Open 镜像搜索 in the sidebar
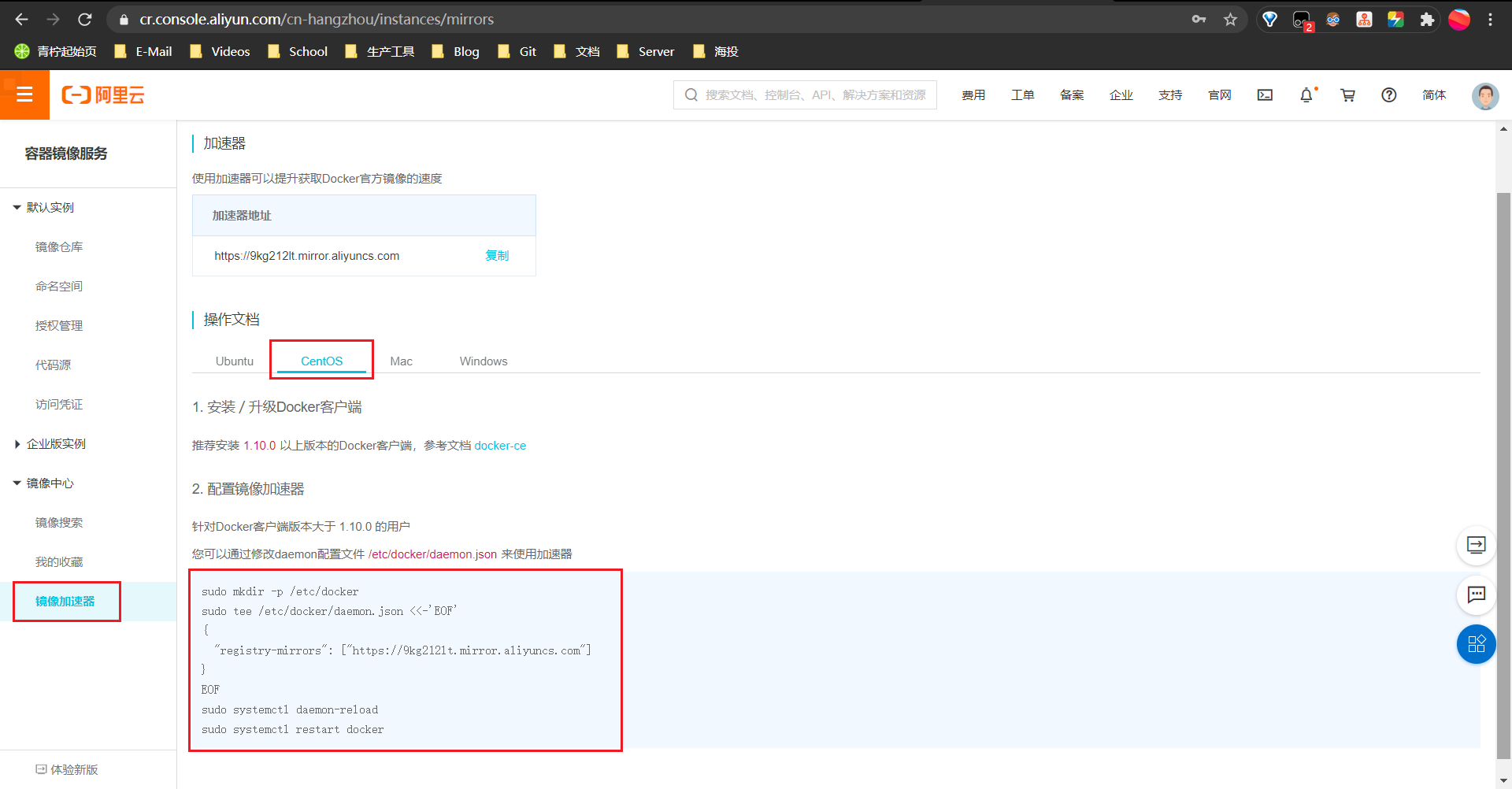 coord(59,522)
